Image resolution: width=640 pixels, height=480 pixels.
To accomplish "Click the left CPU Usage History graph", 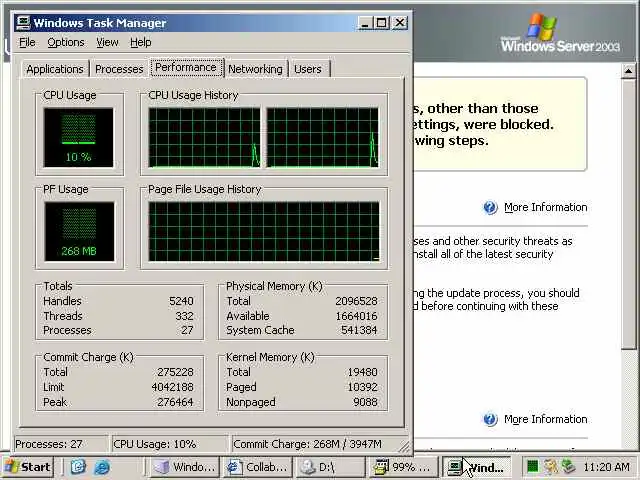I will click(x=204, y=138).
